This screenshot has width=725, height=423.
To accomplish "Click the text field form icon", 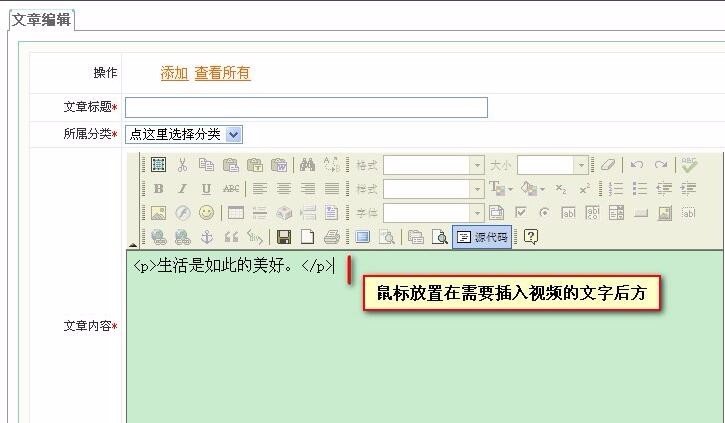I will [x=568, y=213].
